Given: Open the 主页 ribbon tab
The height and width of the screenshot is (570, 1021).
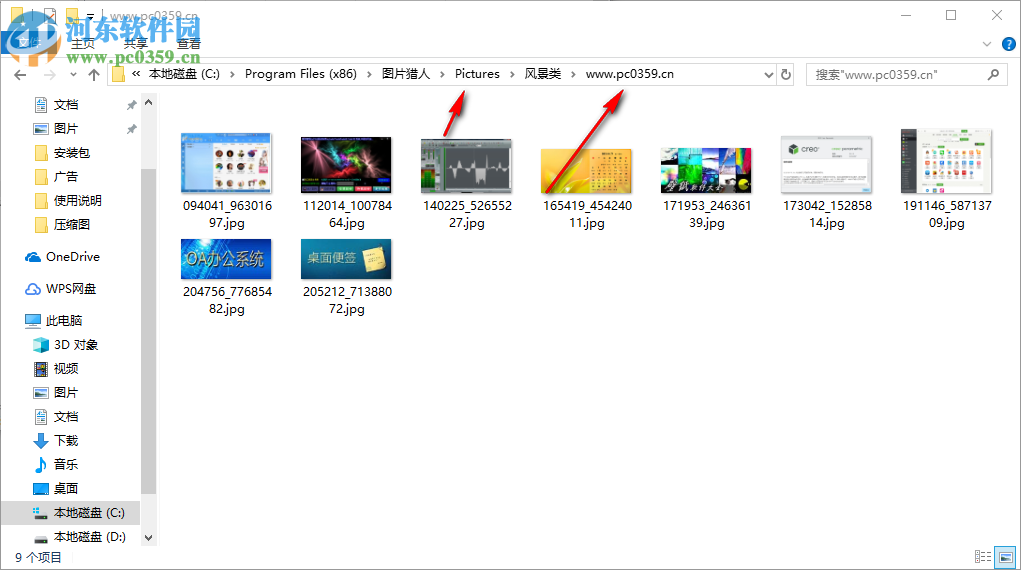Looking at the screenshot, I should tap(83, 44).
